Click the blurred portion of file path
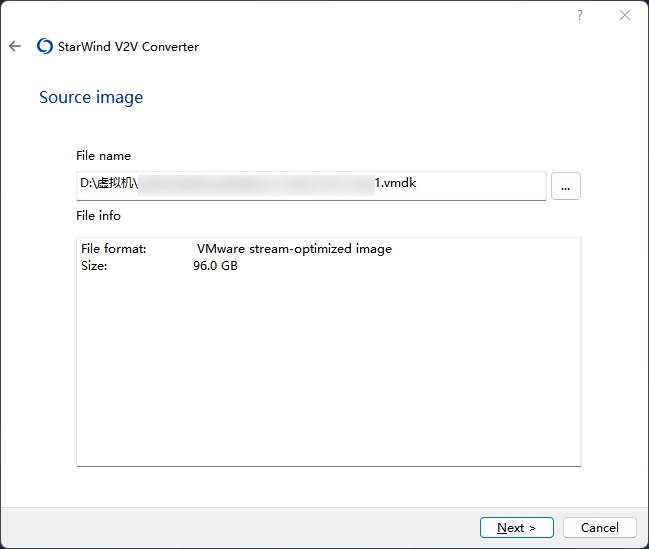 [255, 184]
